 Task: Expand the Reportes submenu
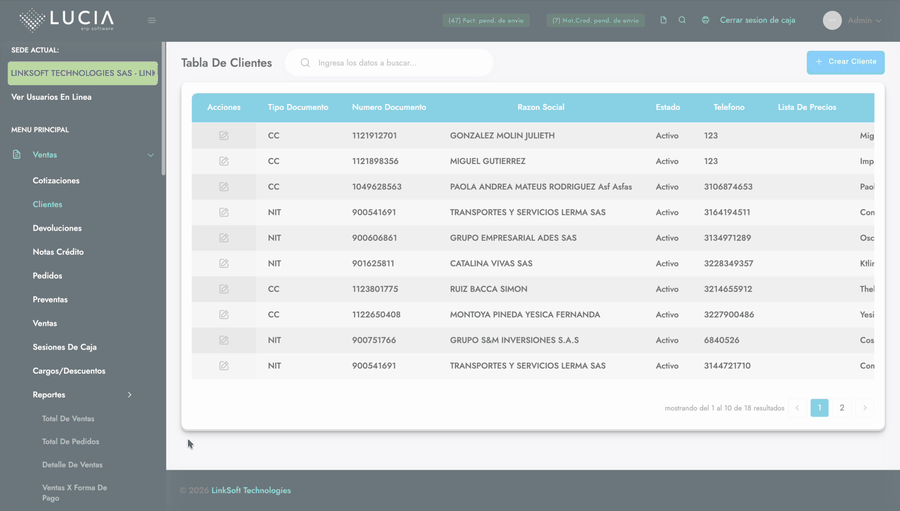(129, 395)
